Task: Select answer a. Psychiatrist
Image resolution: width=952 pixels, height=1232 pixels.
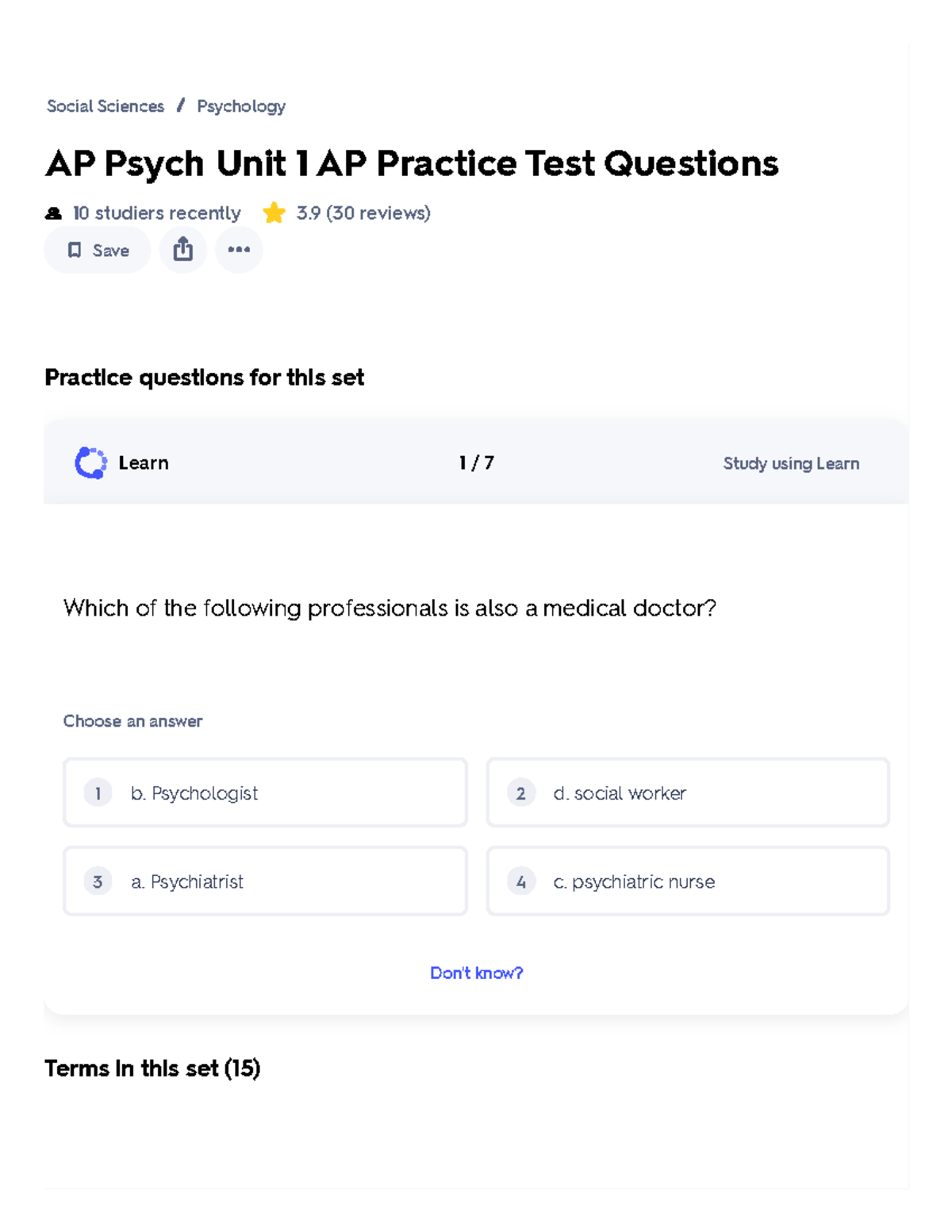Action: click(x=264, y=881)
